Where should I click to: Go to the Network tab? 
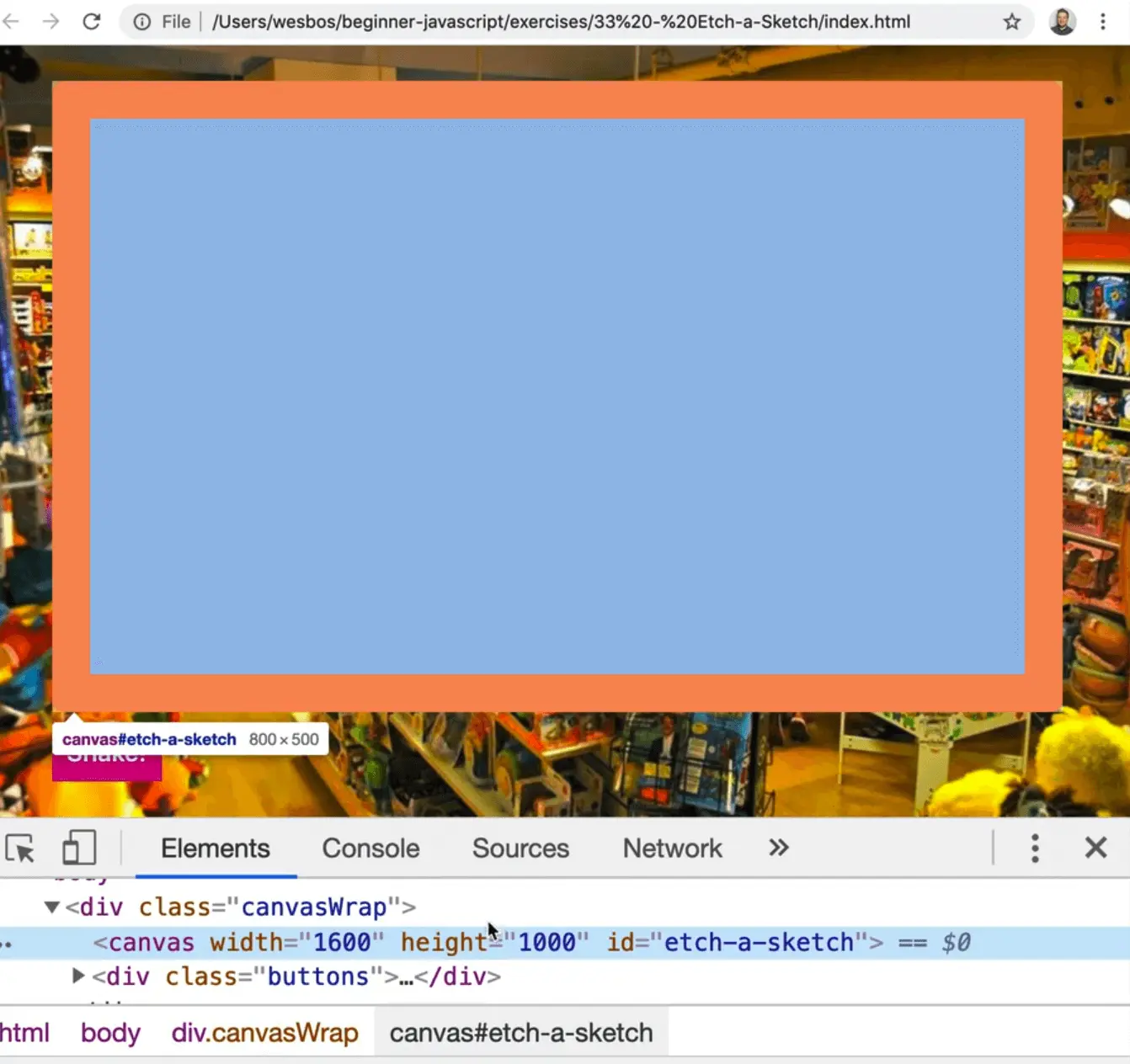[672, 849]
